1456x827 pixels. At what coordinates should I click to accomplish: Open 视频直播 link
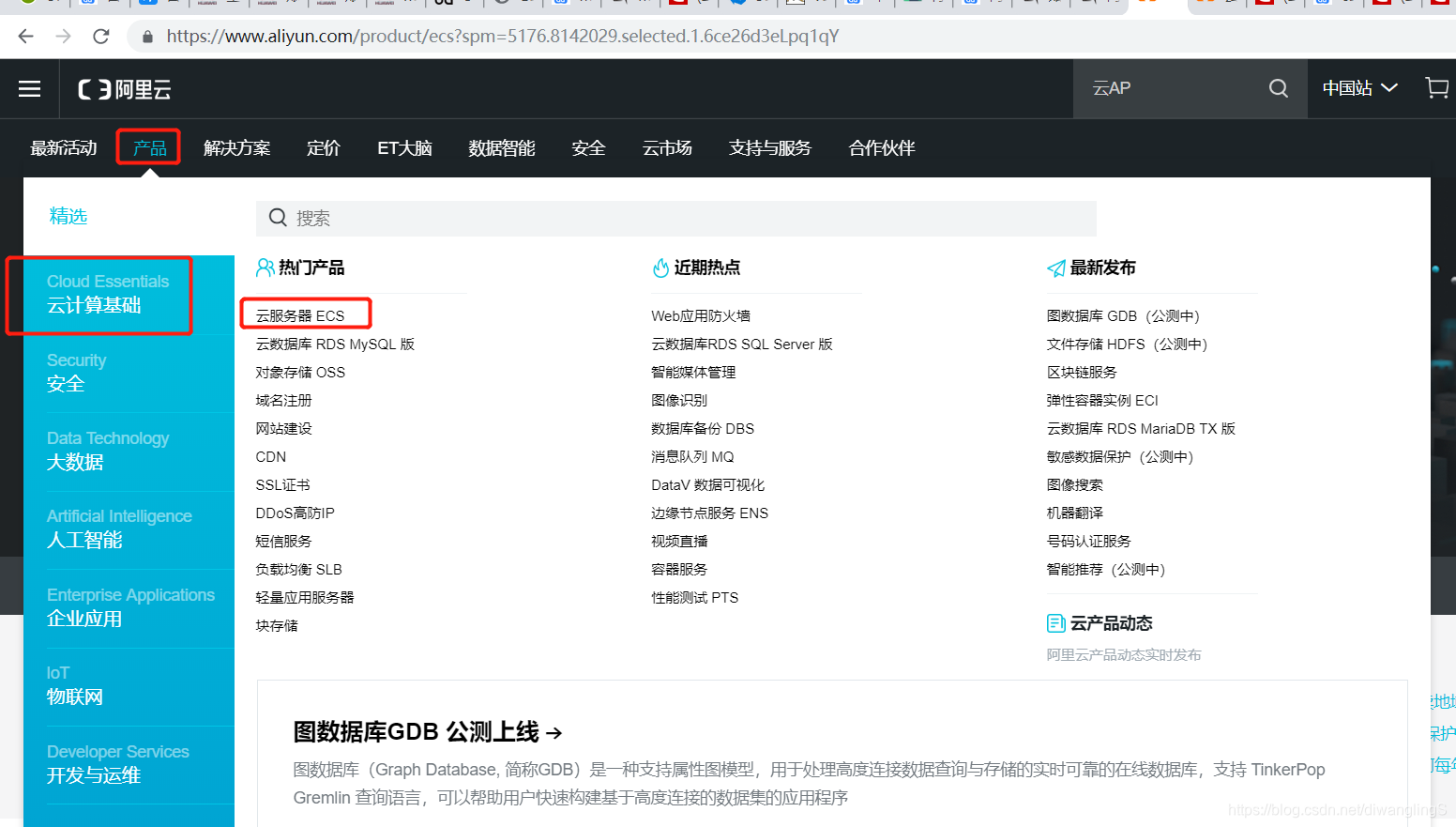point(679,542)
